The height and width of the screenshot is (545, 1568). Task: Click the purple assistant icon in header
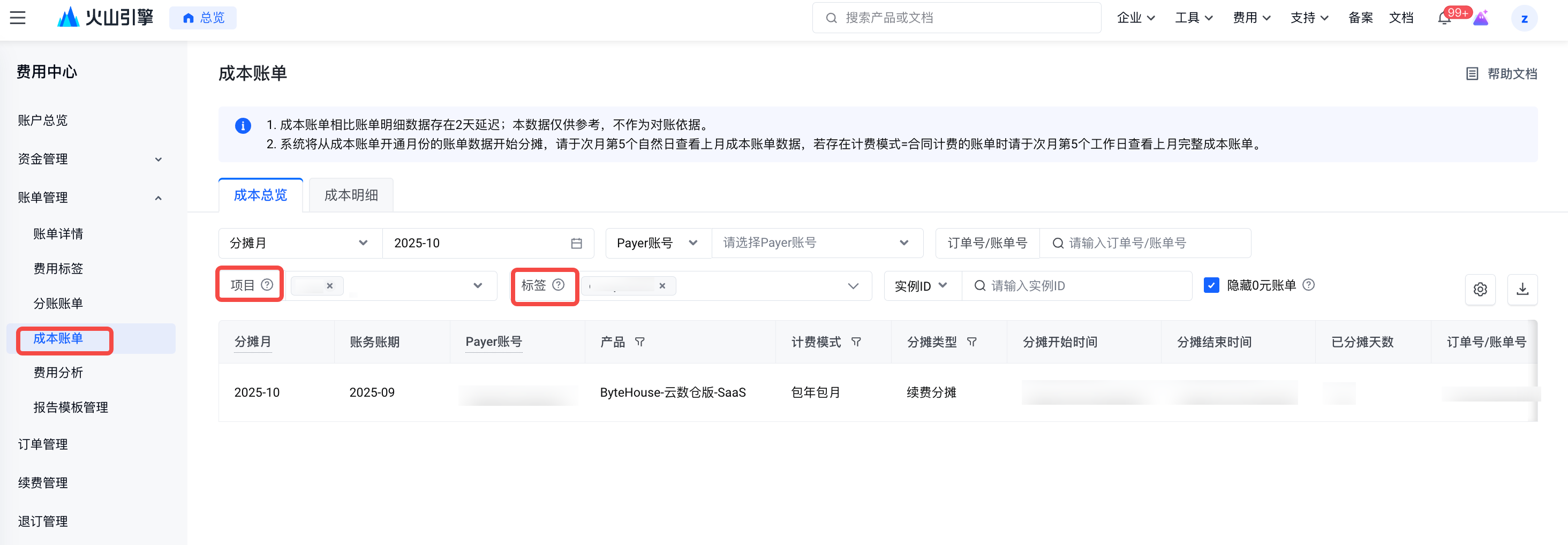coord(1481,18)
